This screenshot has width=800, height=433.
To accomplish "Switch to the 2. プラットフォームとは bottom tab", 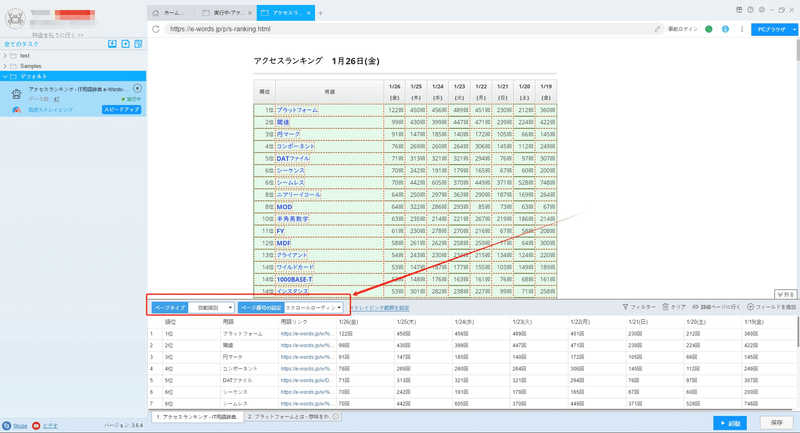I will click(293, 417).
